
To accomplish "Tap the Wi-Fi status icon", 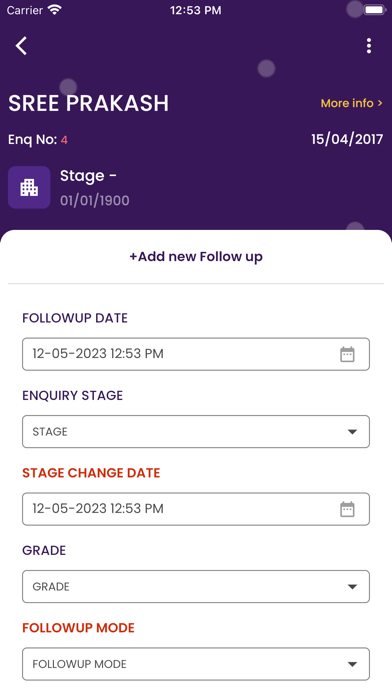I will click(x=54, y=10).
